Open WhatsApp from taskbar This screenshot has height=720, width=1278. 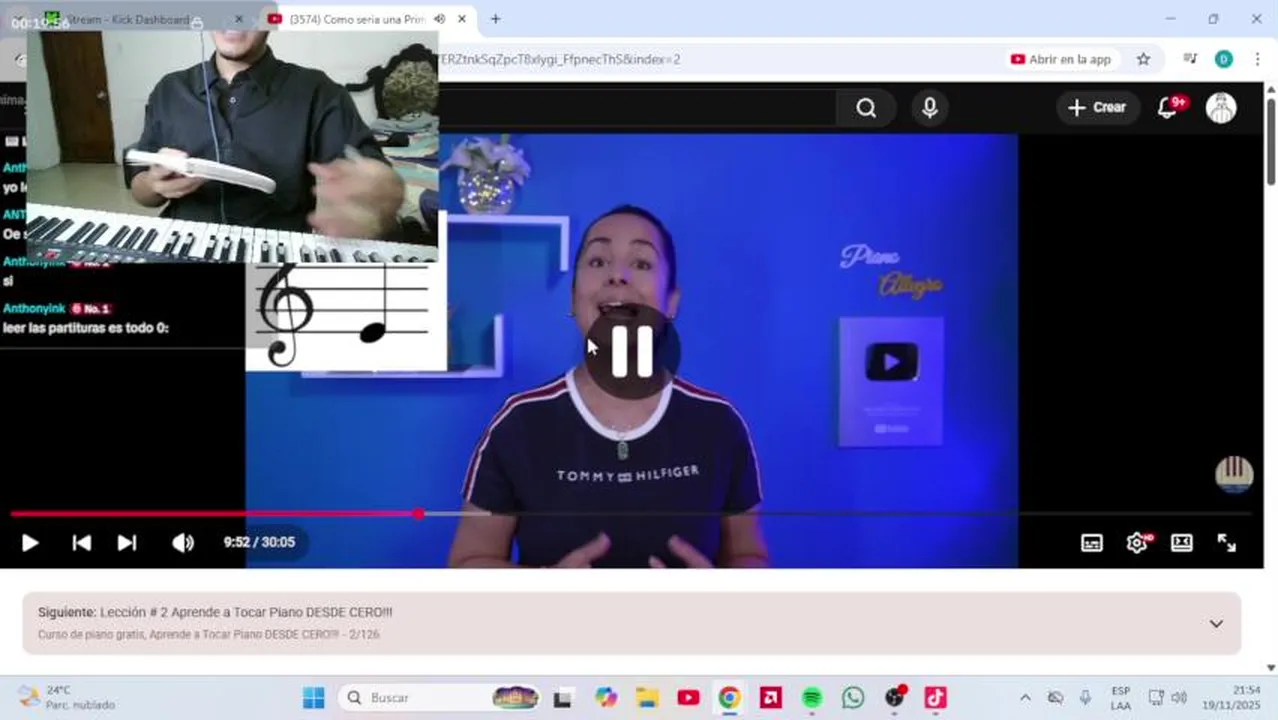tap(853, 697)
